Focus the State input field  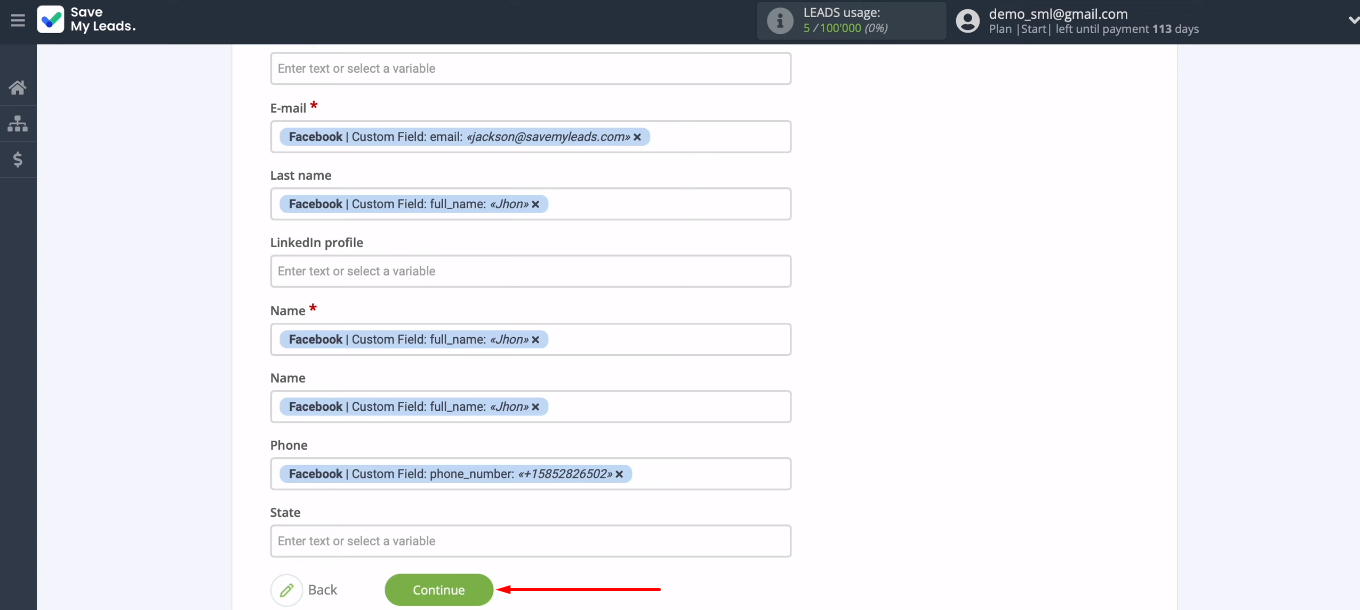point(531,541)
